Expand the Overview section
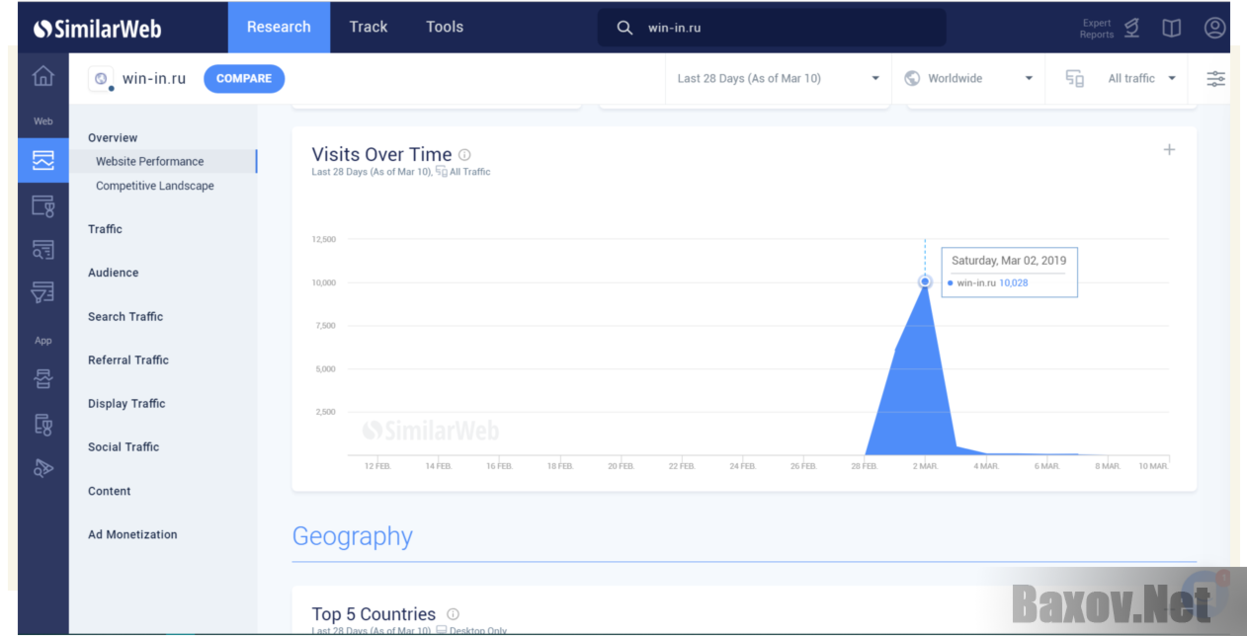 [x=113, y=138]
